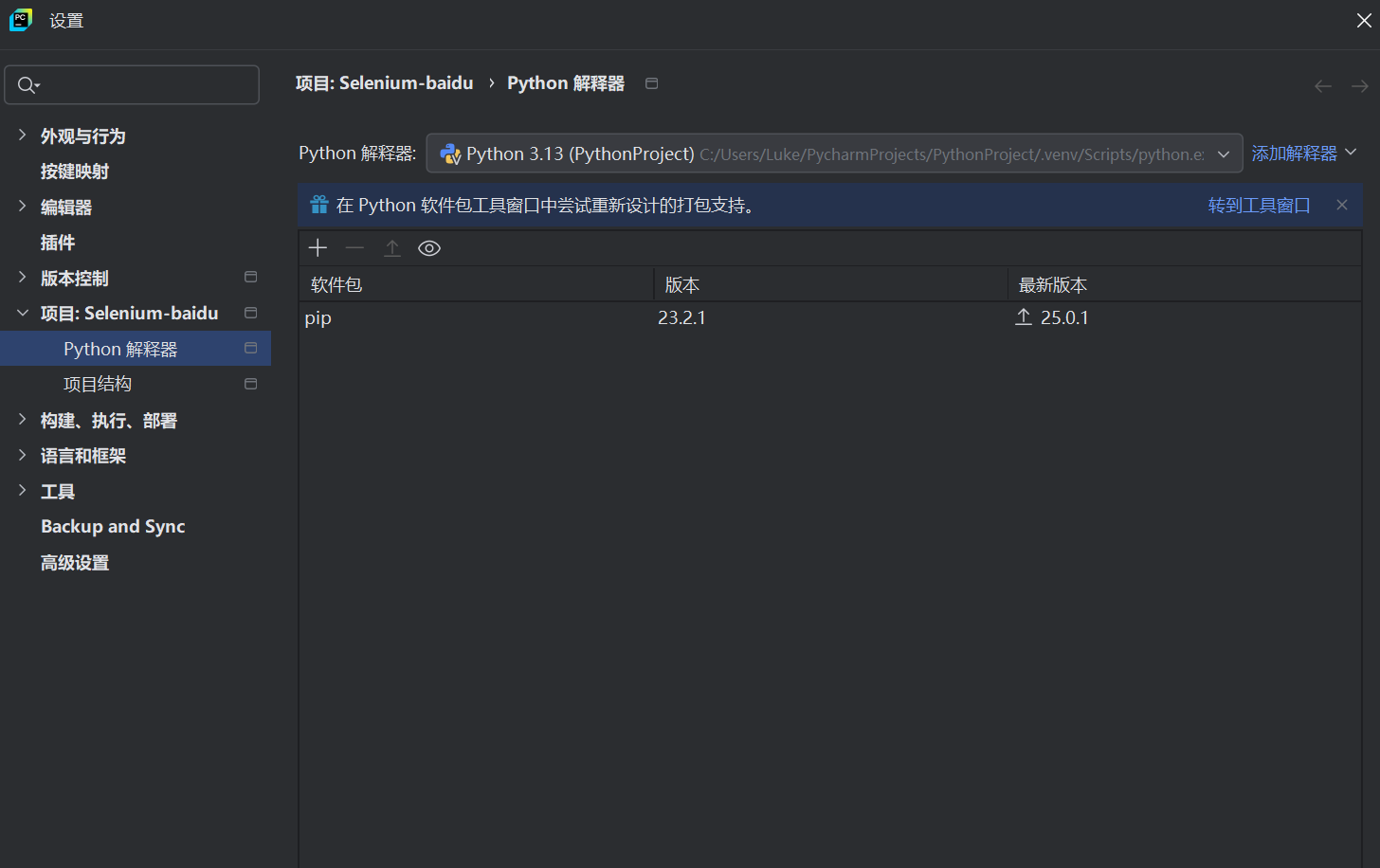Click the back navigation arrow
1380x868 pixels.
1322,85
